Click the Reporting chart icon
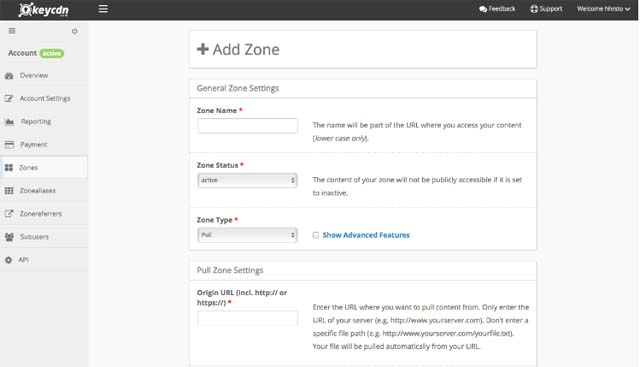Viewport: 640px width, 367px height. [x=9, y=122]
